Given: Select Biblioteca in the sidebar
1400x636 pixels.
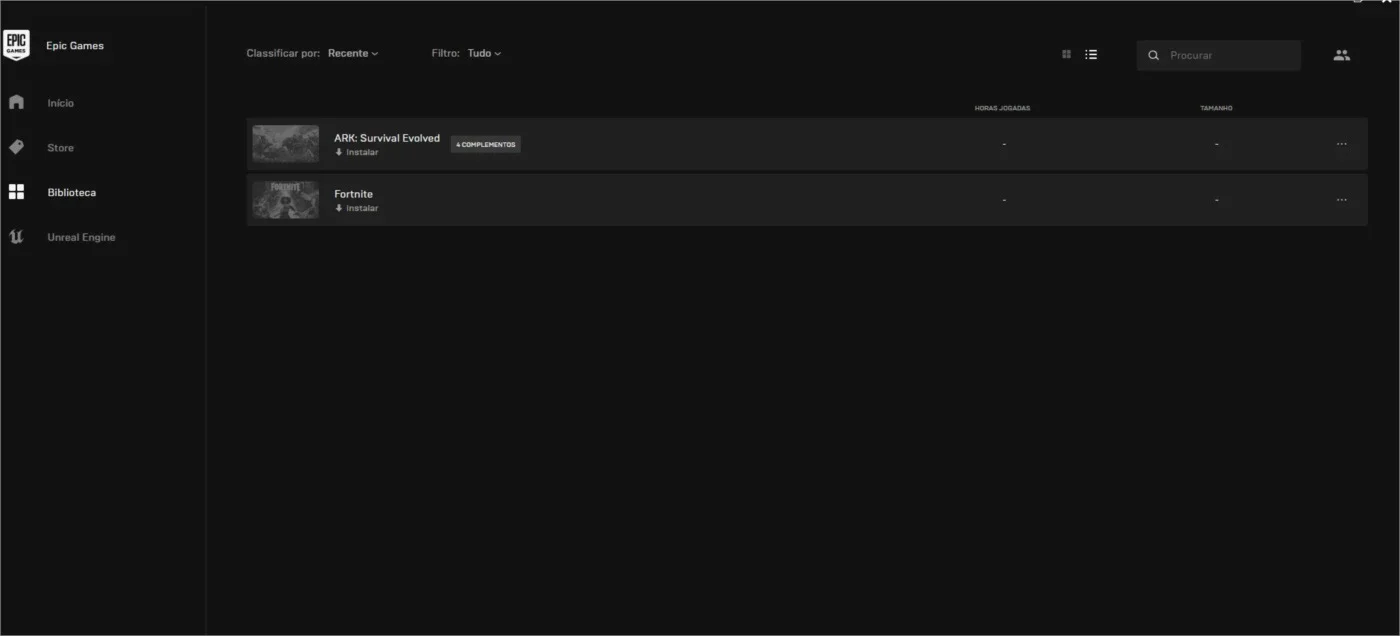Looking at the screenshot, I should [x=72, y=192].
